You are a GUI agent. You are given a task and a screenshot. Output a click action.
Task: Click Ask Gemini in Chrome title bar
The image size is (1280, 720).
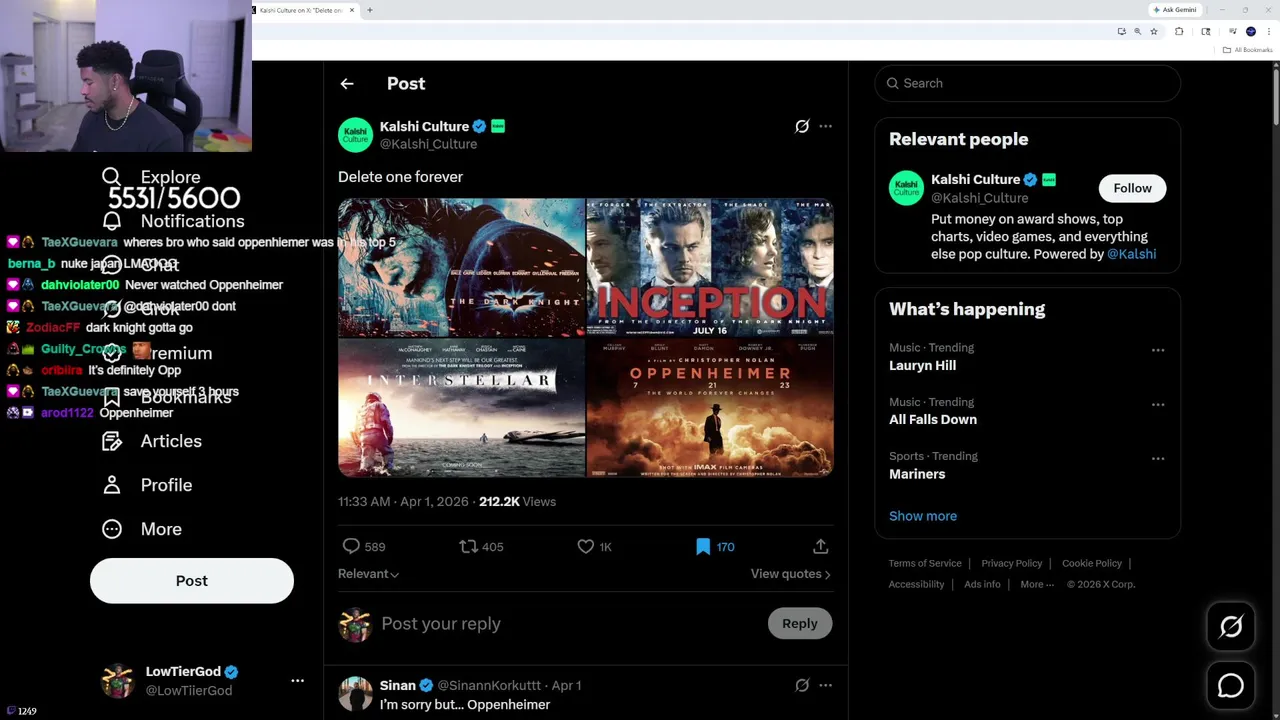click(1175, 10)
